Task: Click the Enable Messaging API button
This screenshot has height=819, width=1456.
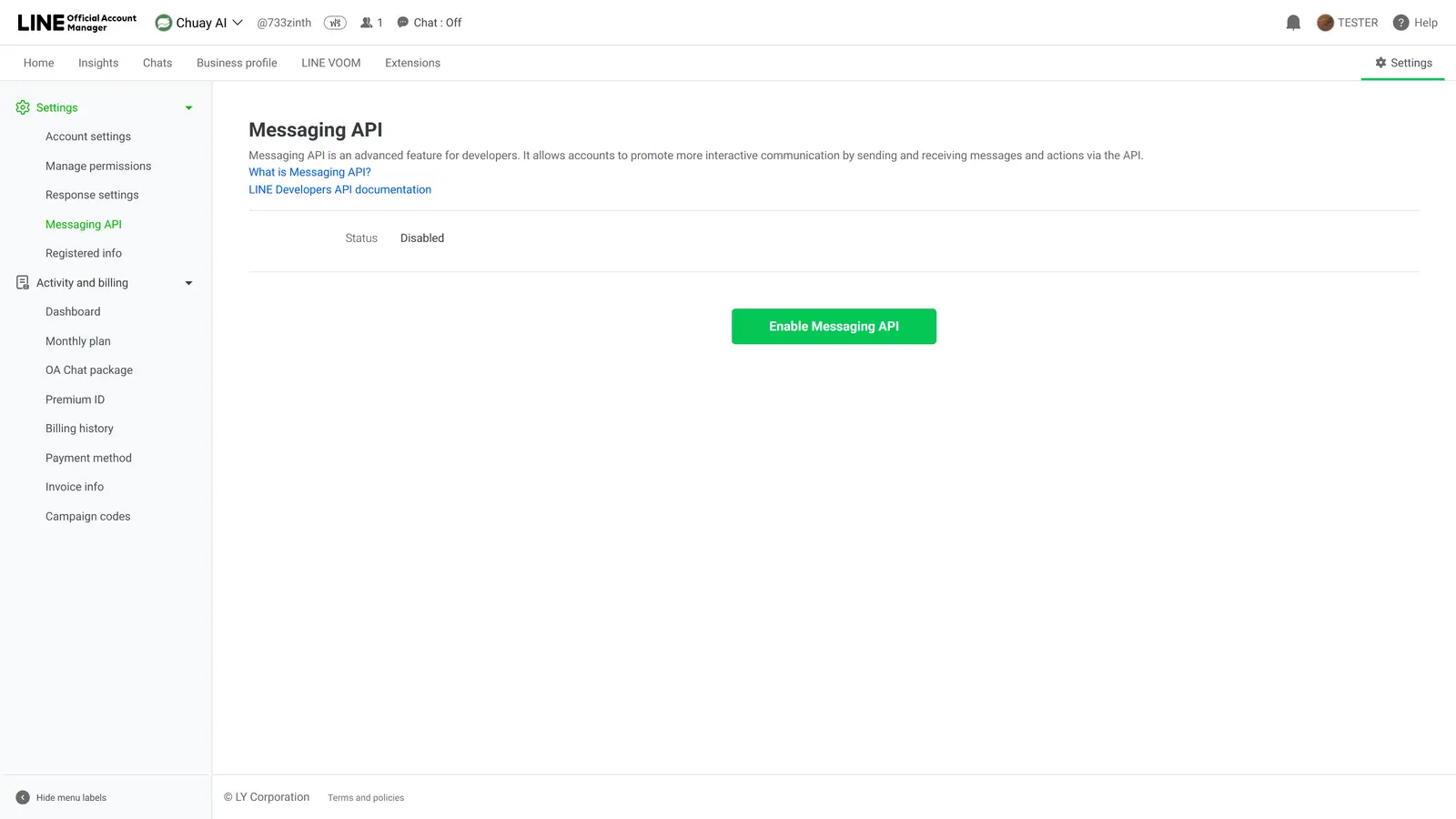Action: (x=834, y=327)
